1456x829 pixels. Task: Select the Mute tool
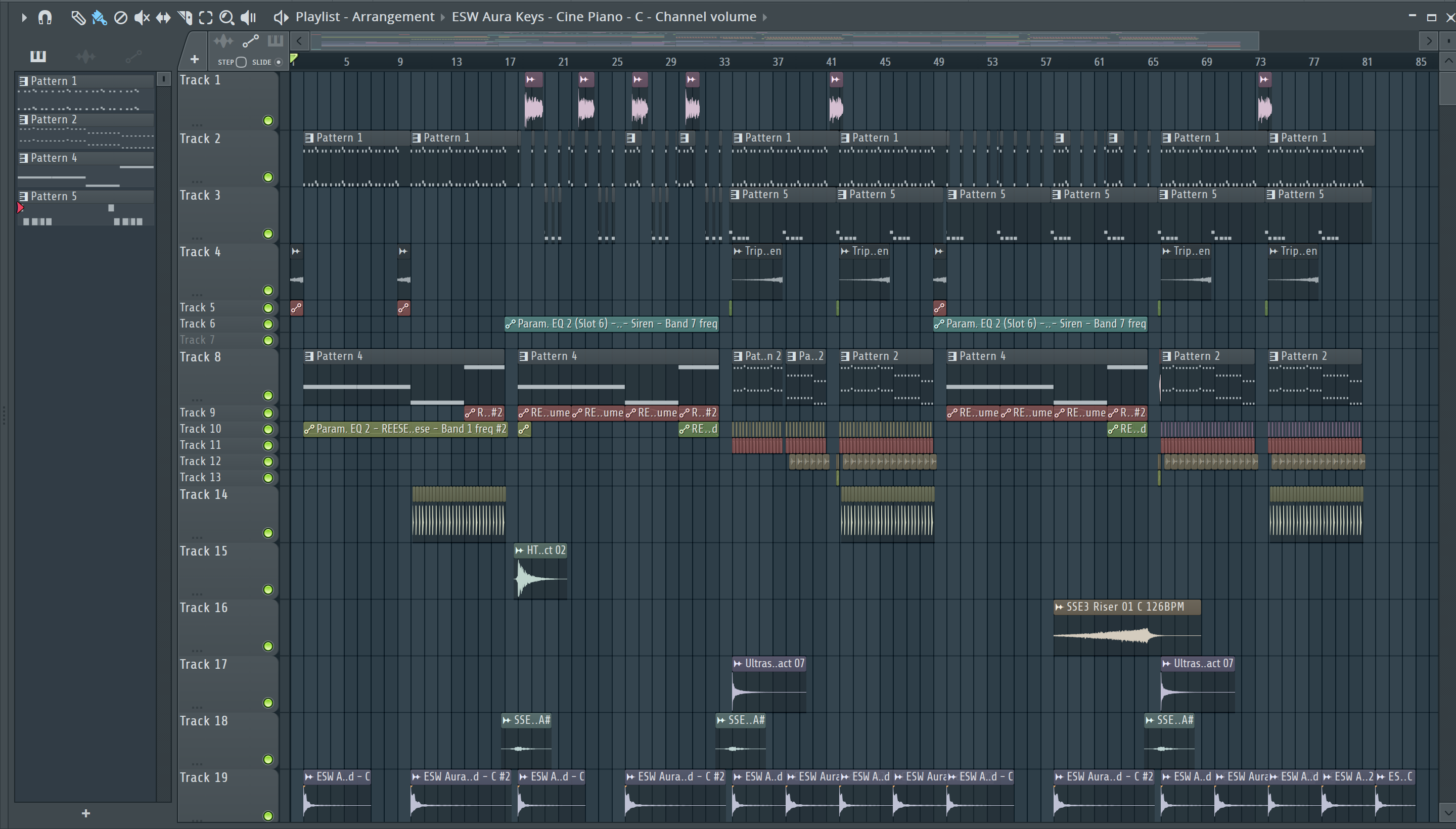(x=142, y=17)
